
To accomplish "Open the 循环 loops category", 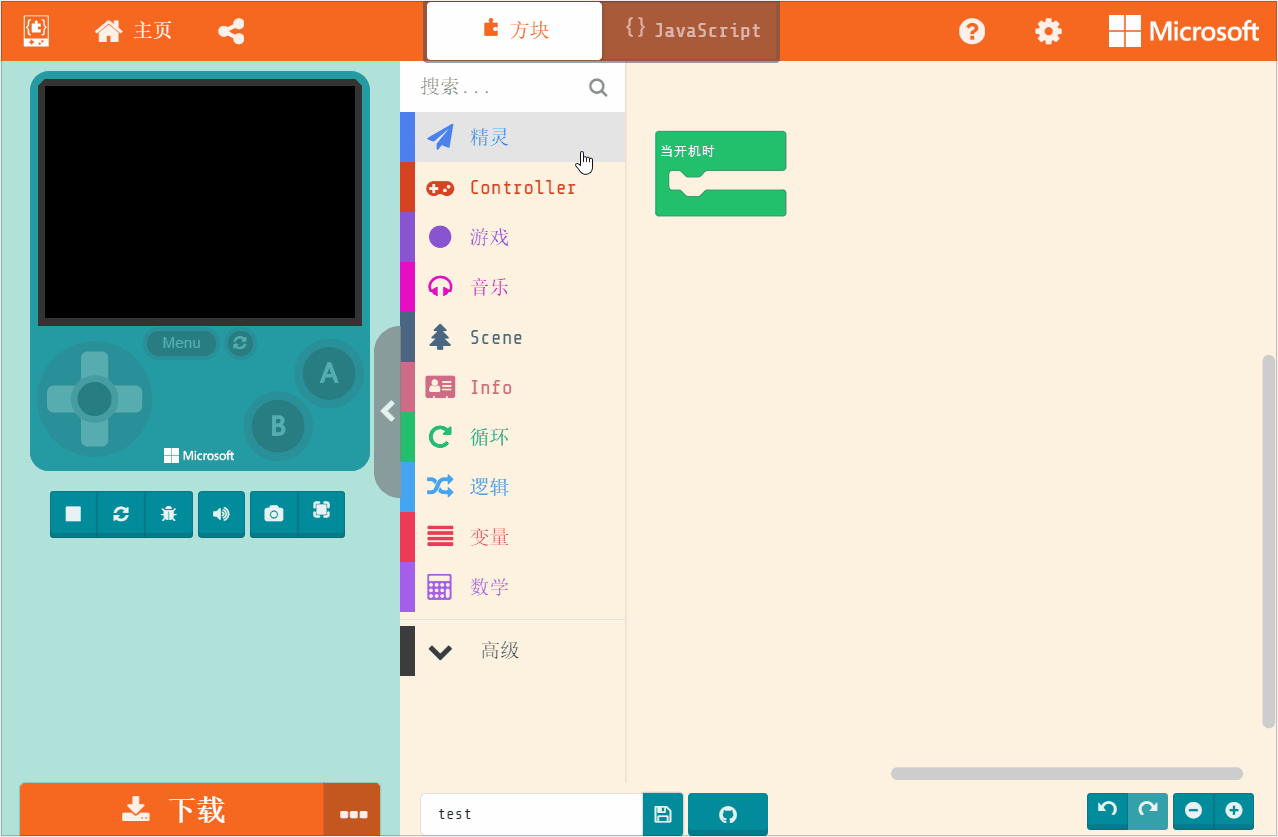I will (x=513, y=437).
